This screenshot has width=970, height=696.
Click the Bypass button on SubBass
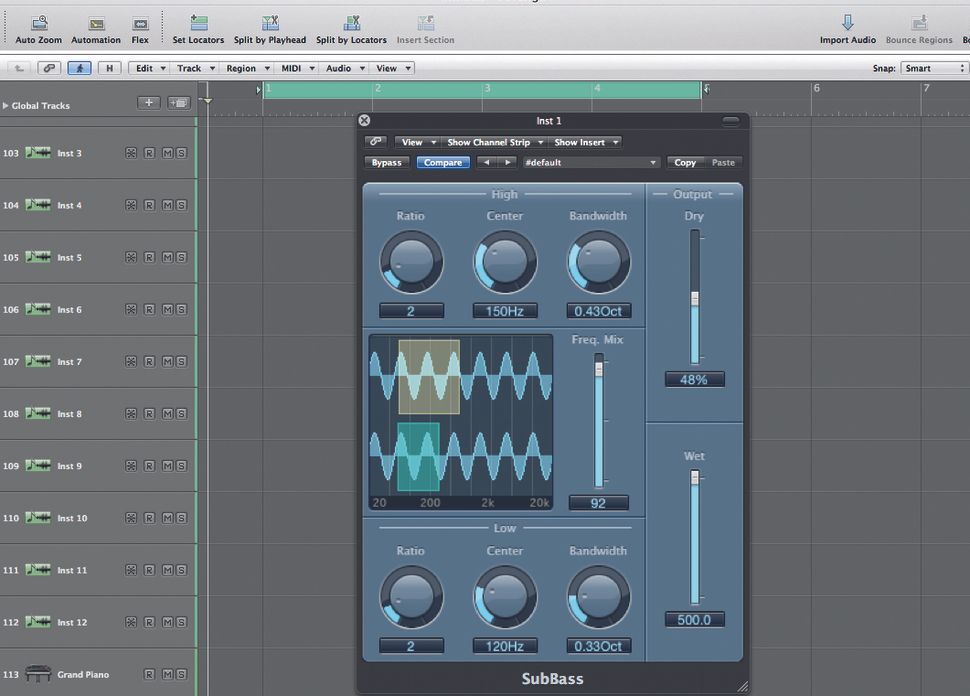tap(387, 162)
